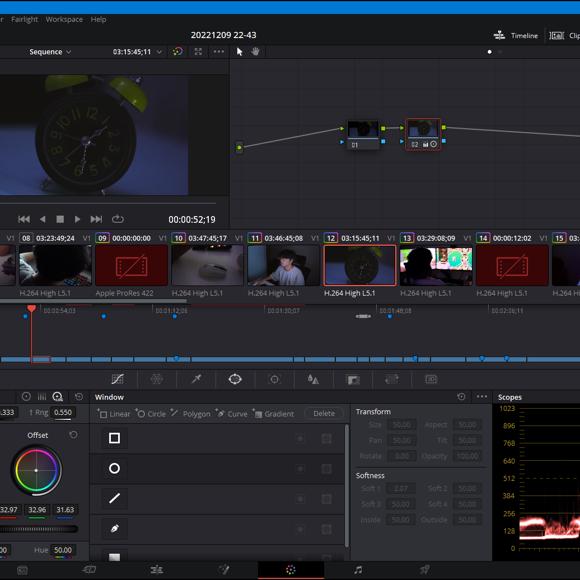Open the Fusion page icon
580x580 pixels.
pos(224,570)
